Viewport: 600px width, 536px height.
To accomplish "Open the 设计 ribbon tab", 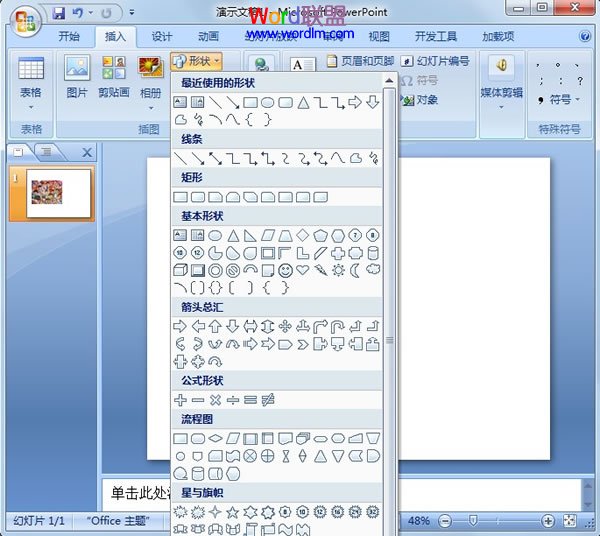I will point(162,37).
